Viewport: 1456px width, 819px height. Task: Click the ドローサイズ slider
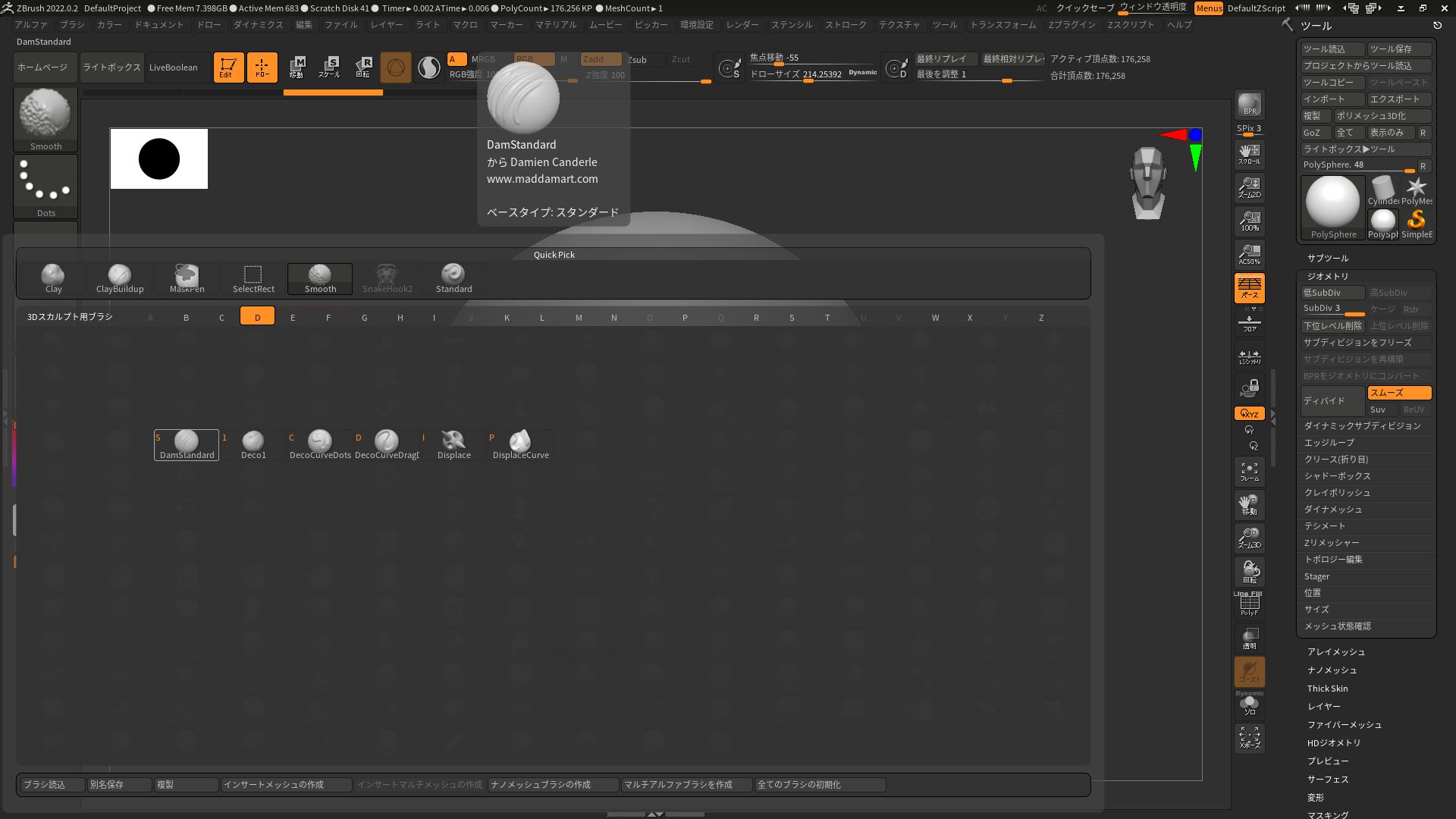(813, 75)
